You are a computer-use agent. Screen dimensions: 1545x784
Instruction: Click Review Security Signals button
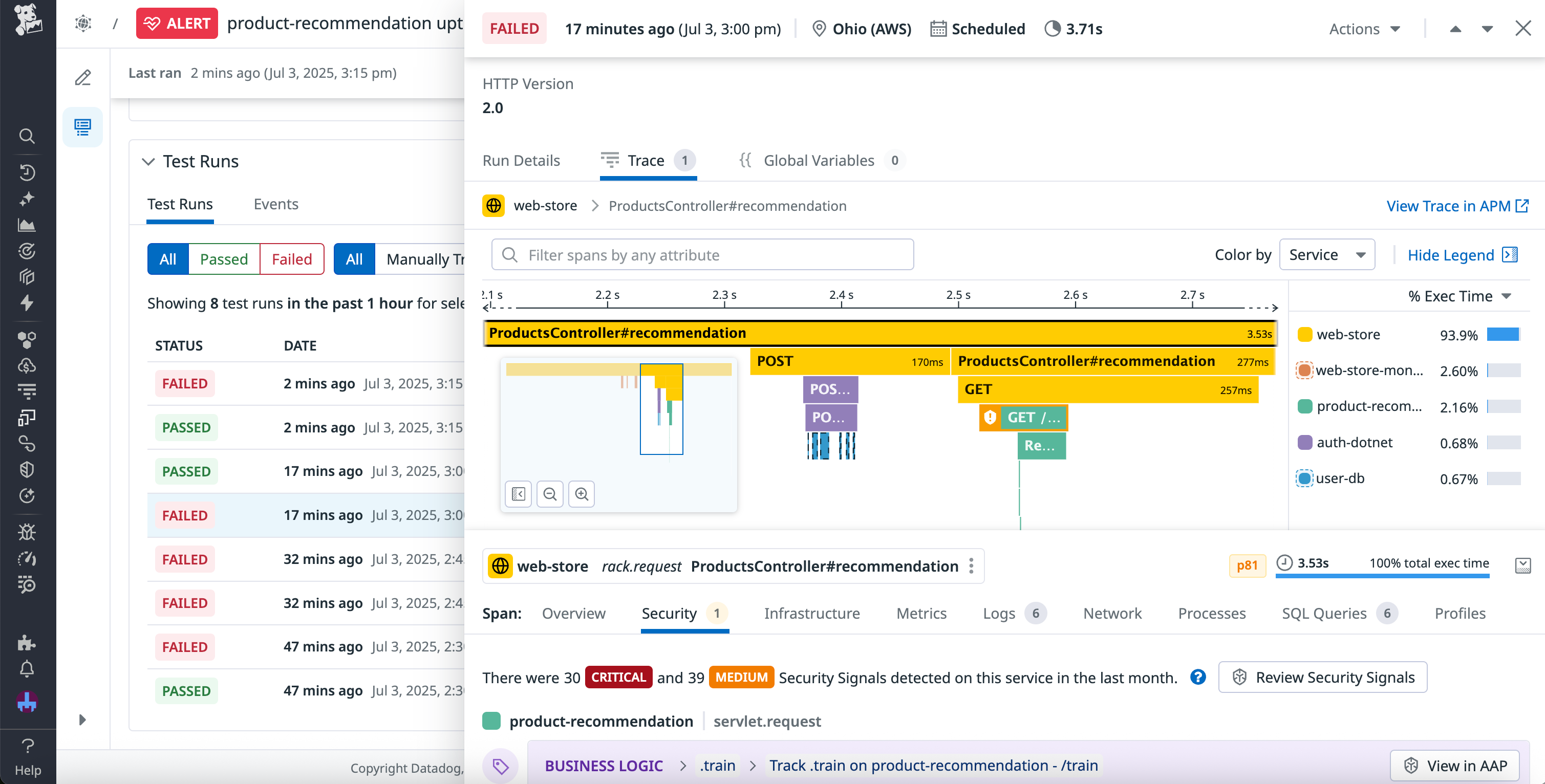[1322, 678]
